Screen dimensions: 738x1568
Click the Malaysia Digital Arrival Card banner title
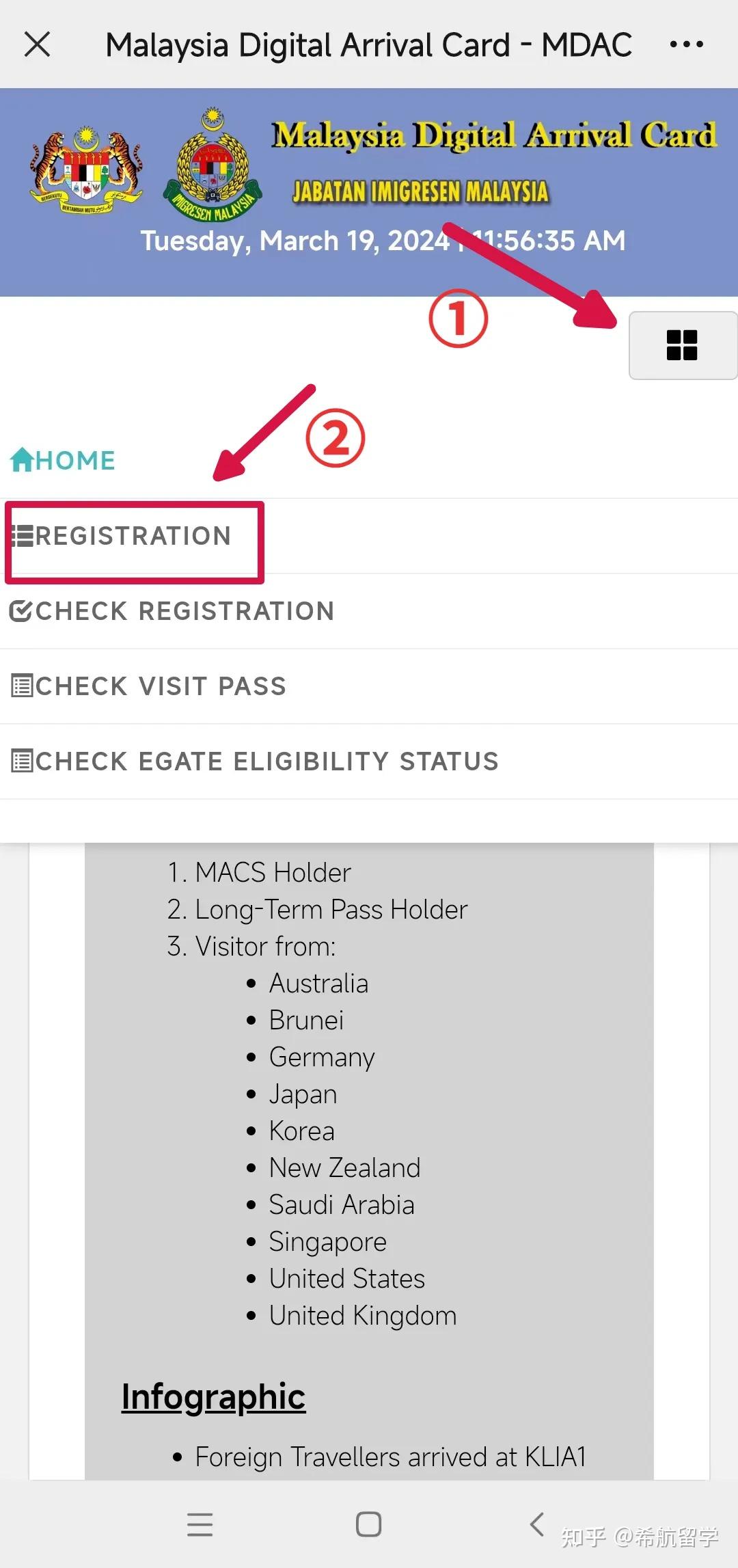tap(494, 135)
